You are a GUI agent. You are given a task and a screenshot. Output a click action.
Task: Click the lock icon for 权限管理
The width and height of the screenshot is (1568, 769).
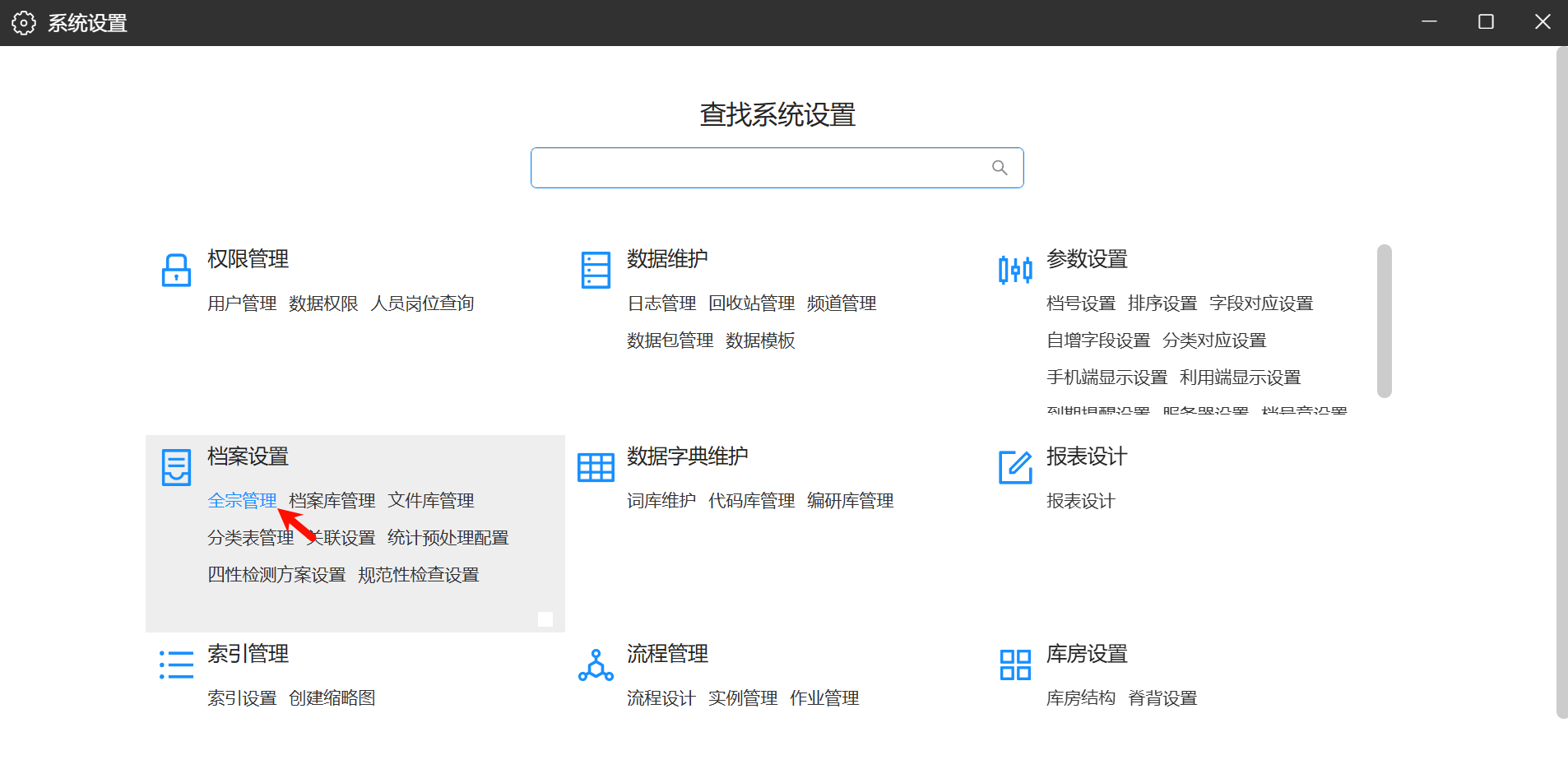(176, 270)
